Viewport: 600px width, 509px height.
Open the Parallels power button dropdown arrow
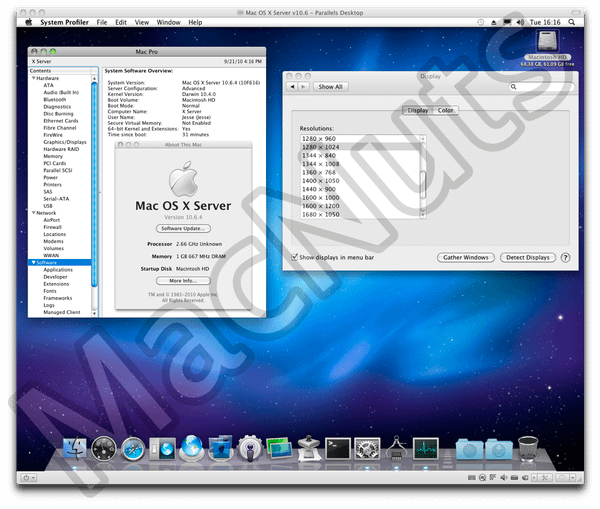click(33, 478)
